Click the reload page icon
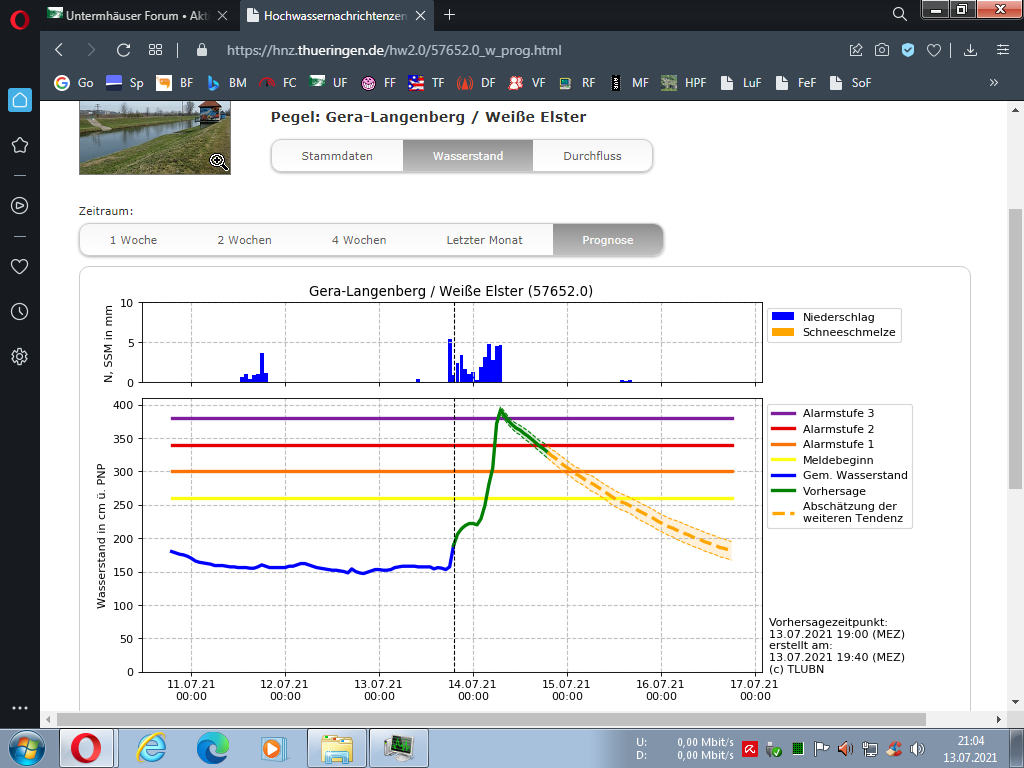Viewport: 1024px width, 768px height. coord(123,50)
